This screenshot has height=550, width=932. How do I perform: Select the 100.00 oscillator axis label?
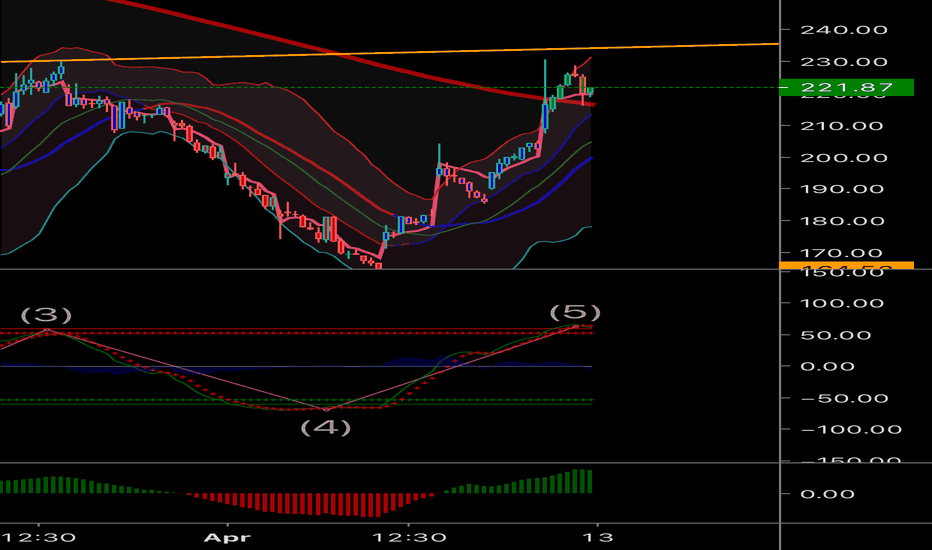point(844,304)
